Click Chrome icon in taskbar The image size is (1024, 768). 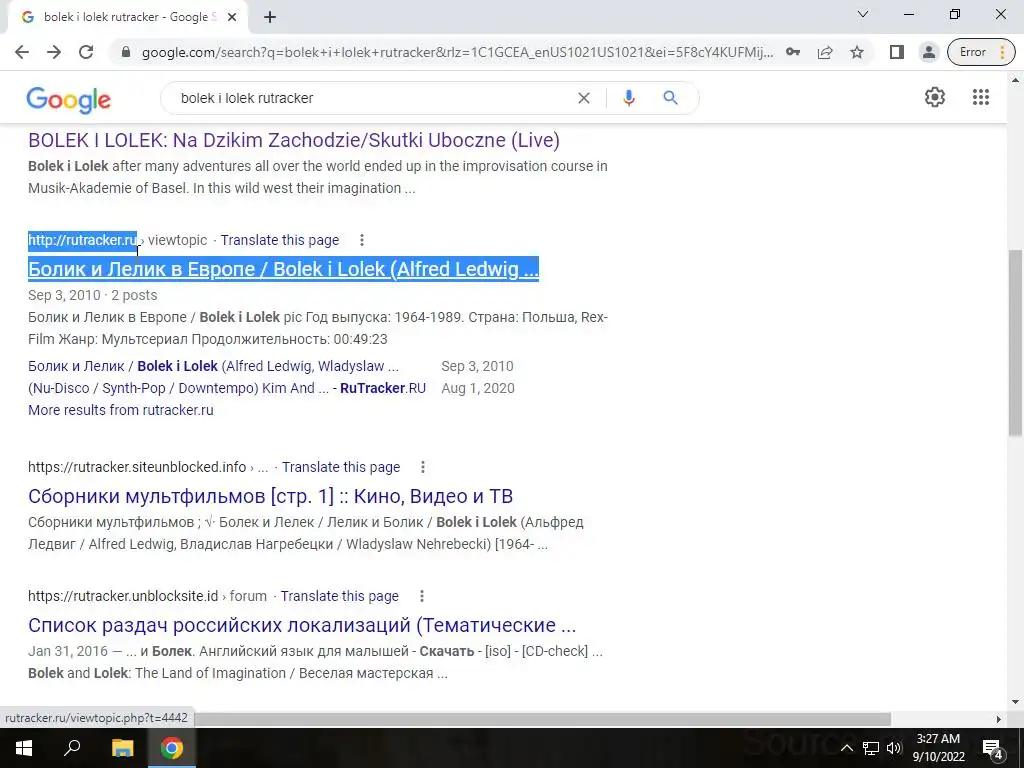(172, 748)
